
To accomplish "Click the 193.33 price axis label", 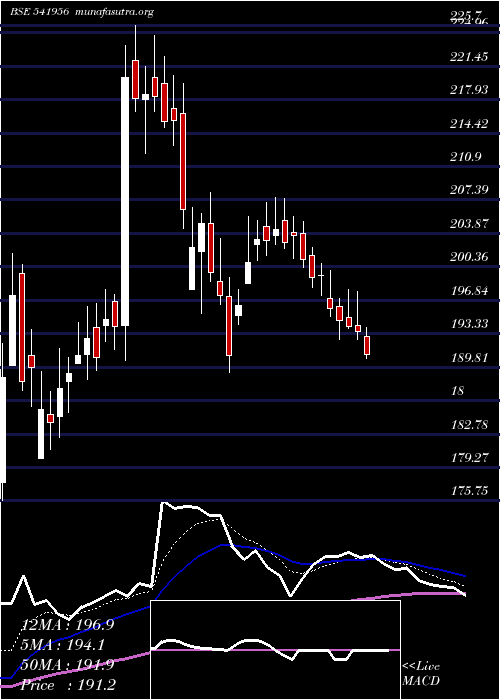I will tap(469, 324).
